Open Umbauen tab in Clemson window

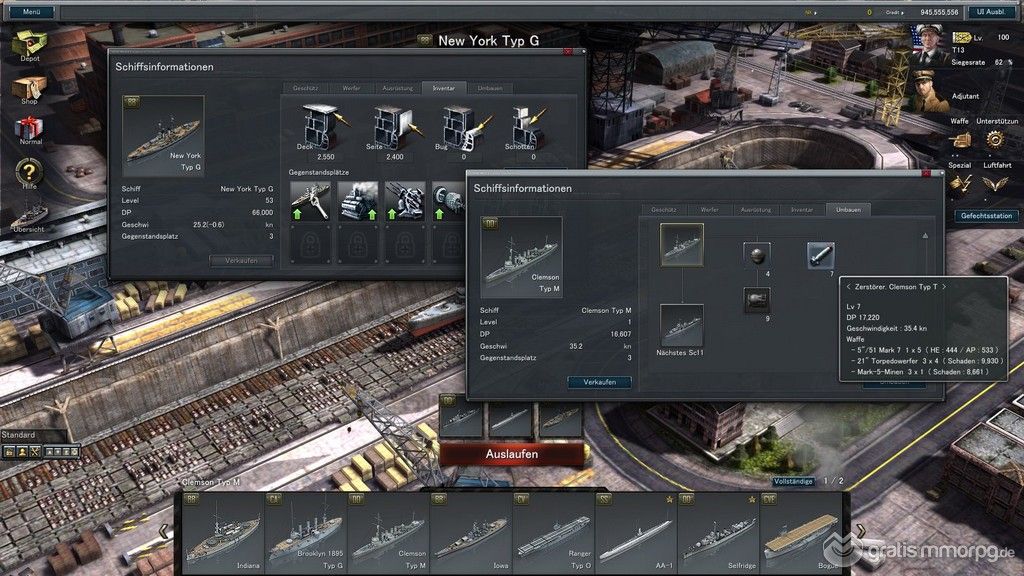pos(849,210)
